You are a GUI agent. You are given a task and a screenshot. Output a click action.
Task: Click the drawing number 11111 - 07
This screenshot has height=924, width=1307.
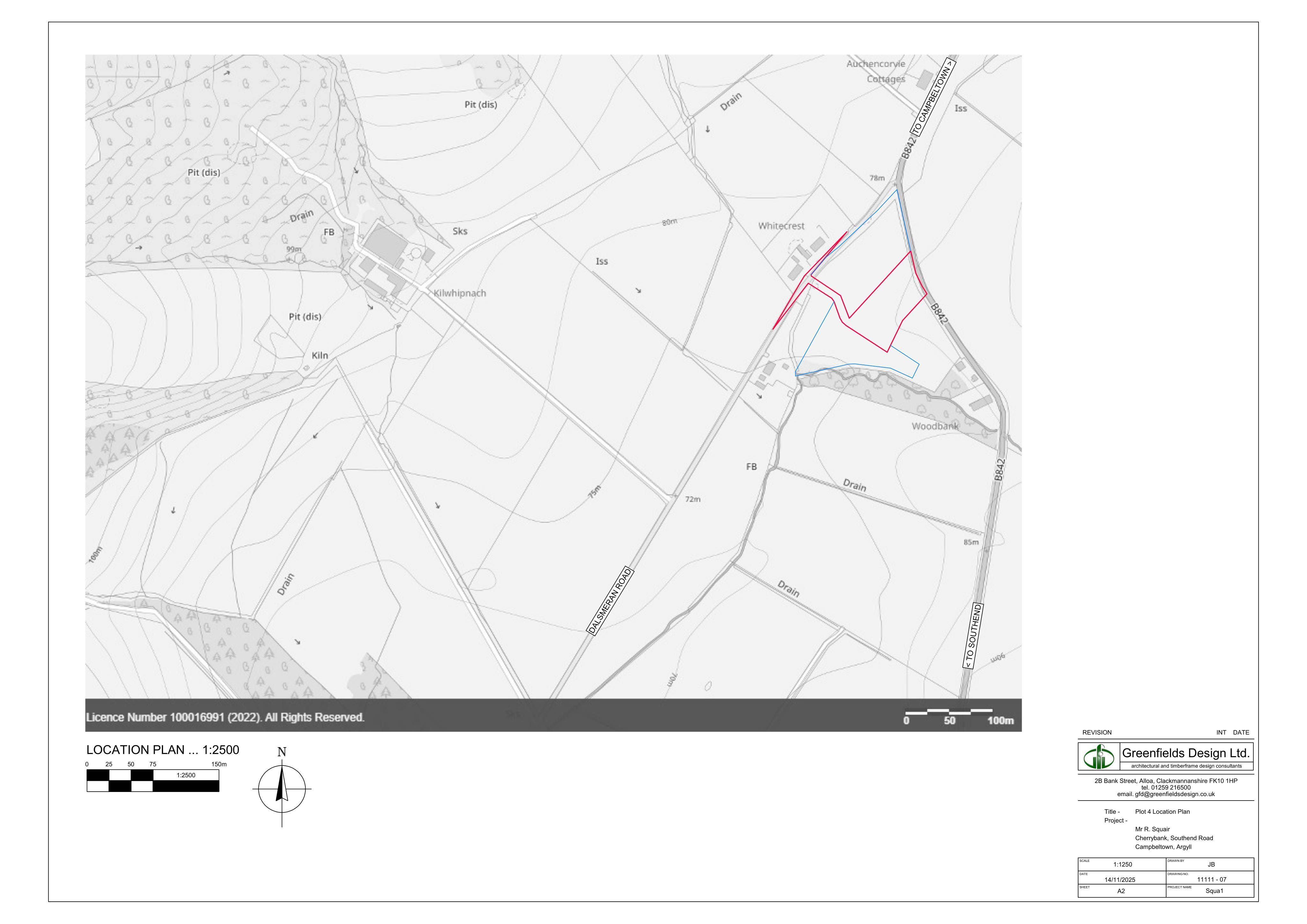tap(1212, 880)
